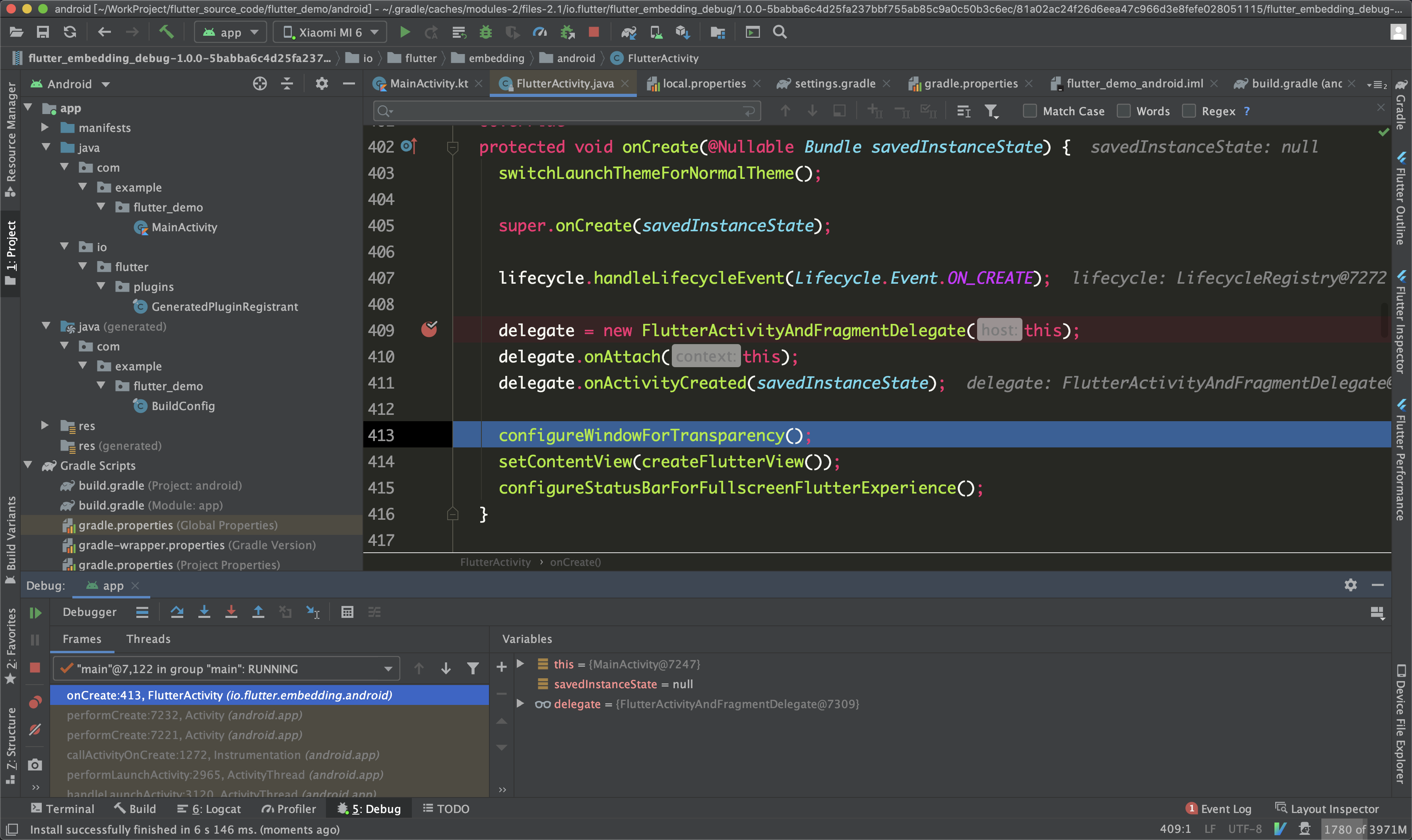Step Over in the debugger toolbar

coord(177,612)
